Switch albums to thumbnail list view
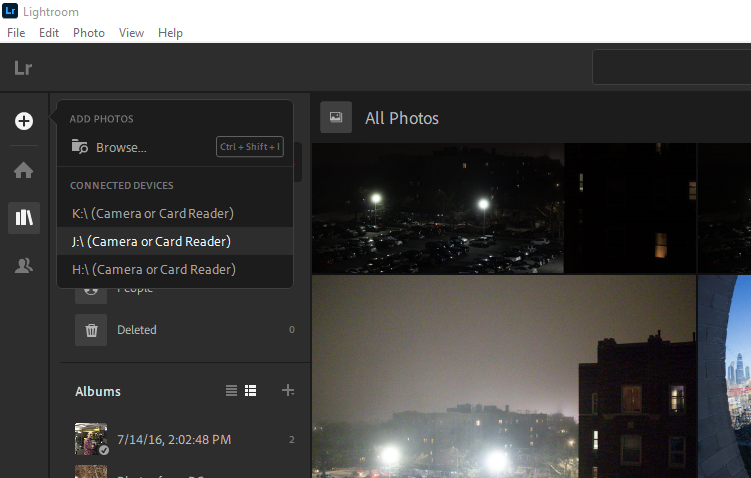The width and height of the screenshot is (751, 478). pos(251,390)
